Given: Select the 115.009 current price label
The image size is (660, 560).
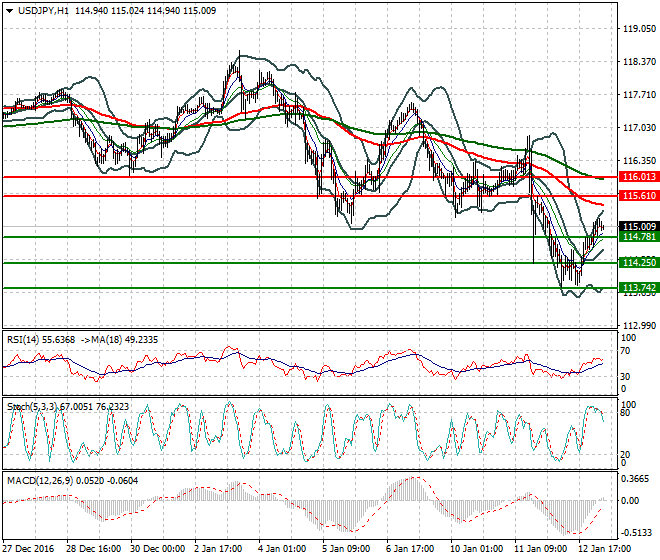Looking at the screenshot, I should (639, 227).
